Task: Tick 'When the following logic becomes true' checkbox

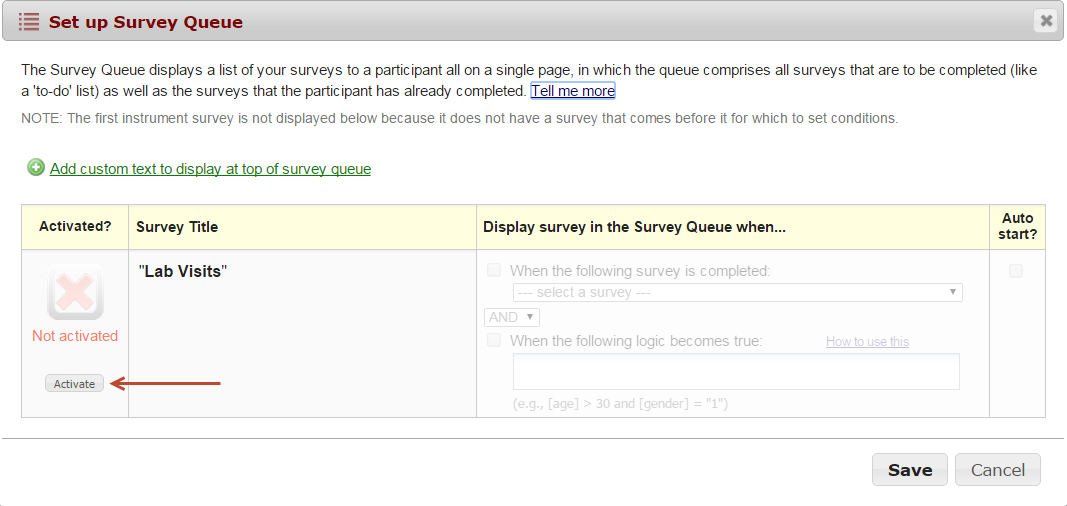Action: (494, 341)
